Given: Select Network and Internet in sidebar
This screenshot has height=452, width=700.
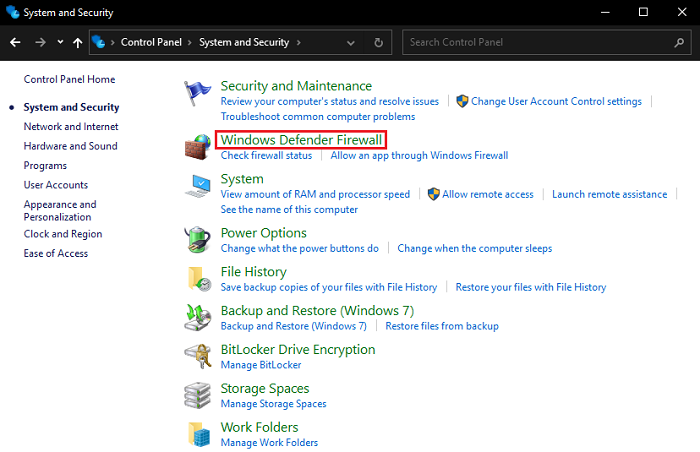Looking at the screenshot, I should [x=71, y=127].
